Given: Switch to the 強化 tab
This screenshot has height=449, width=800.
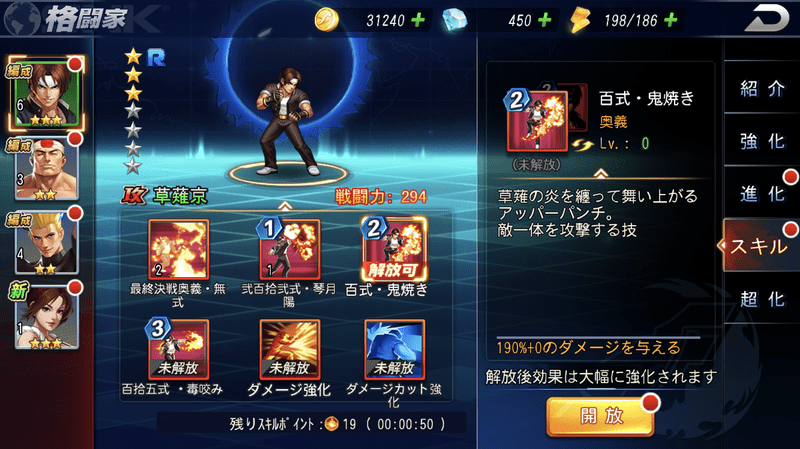Looking at the screenshot, I should point(762,141).
